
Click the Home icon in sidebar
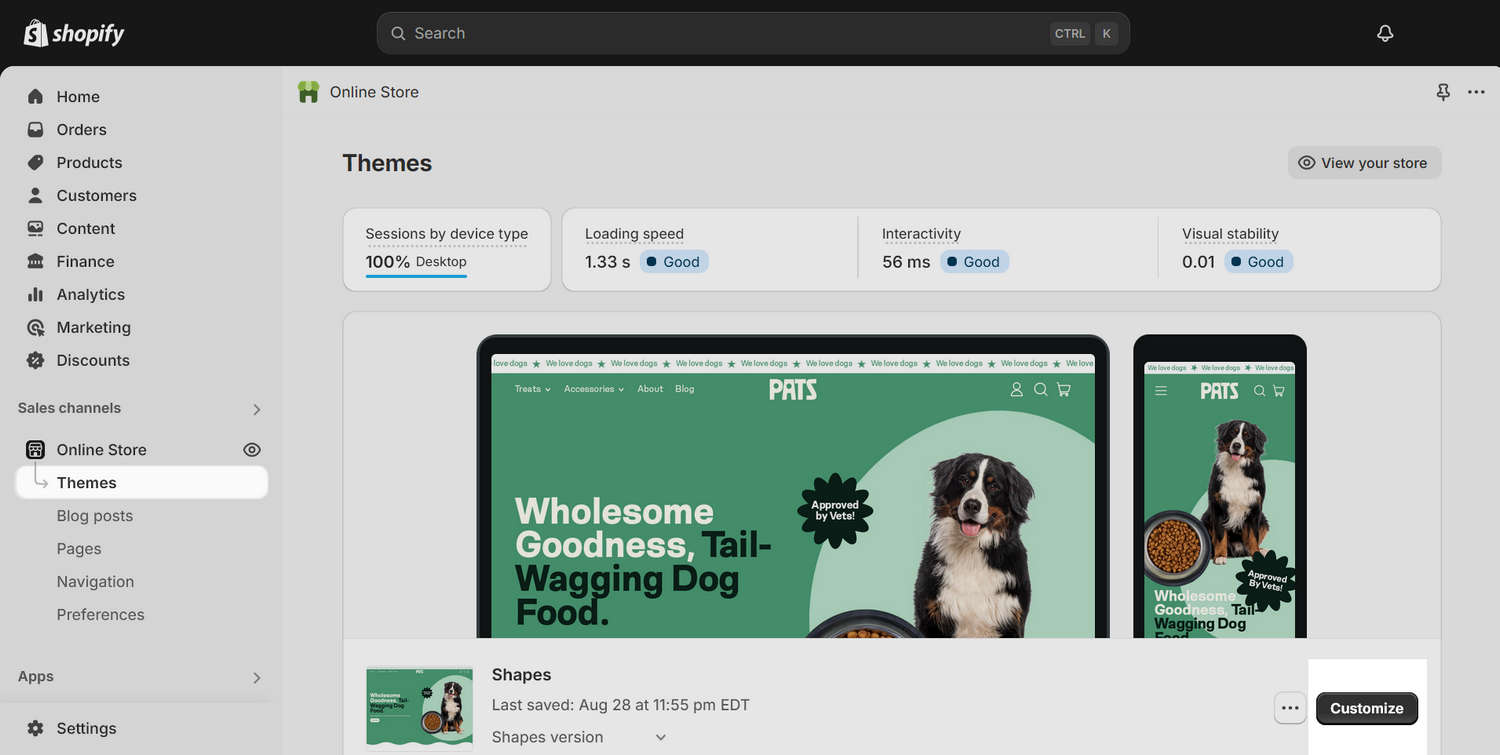(36, 96)
